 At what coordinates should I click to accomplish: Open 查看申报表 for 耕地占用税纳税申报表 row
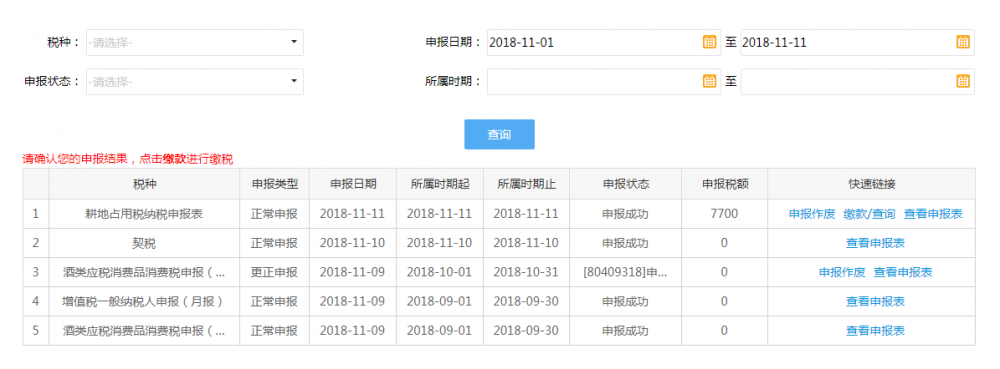(x=933, y=214)
